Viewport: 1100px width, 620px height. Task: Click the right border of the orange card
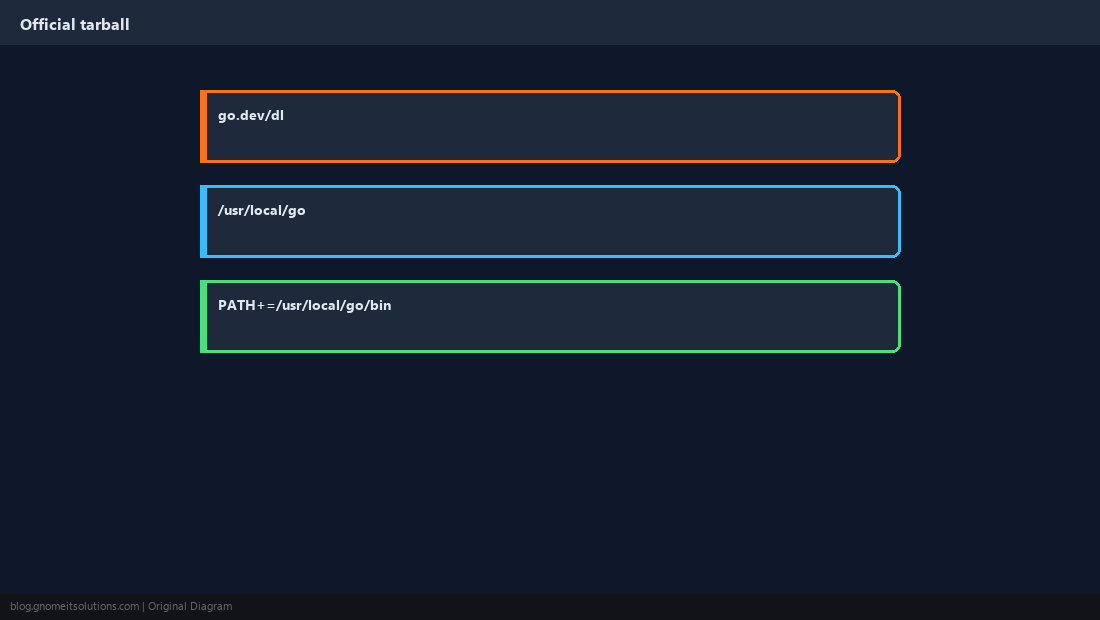(x=899, y=126)
